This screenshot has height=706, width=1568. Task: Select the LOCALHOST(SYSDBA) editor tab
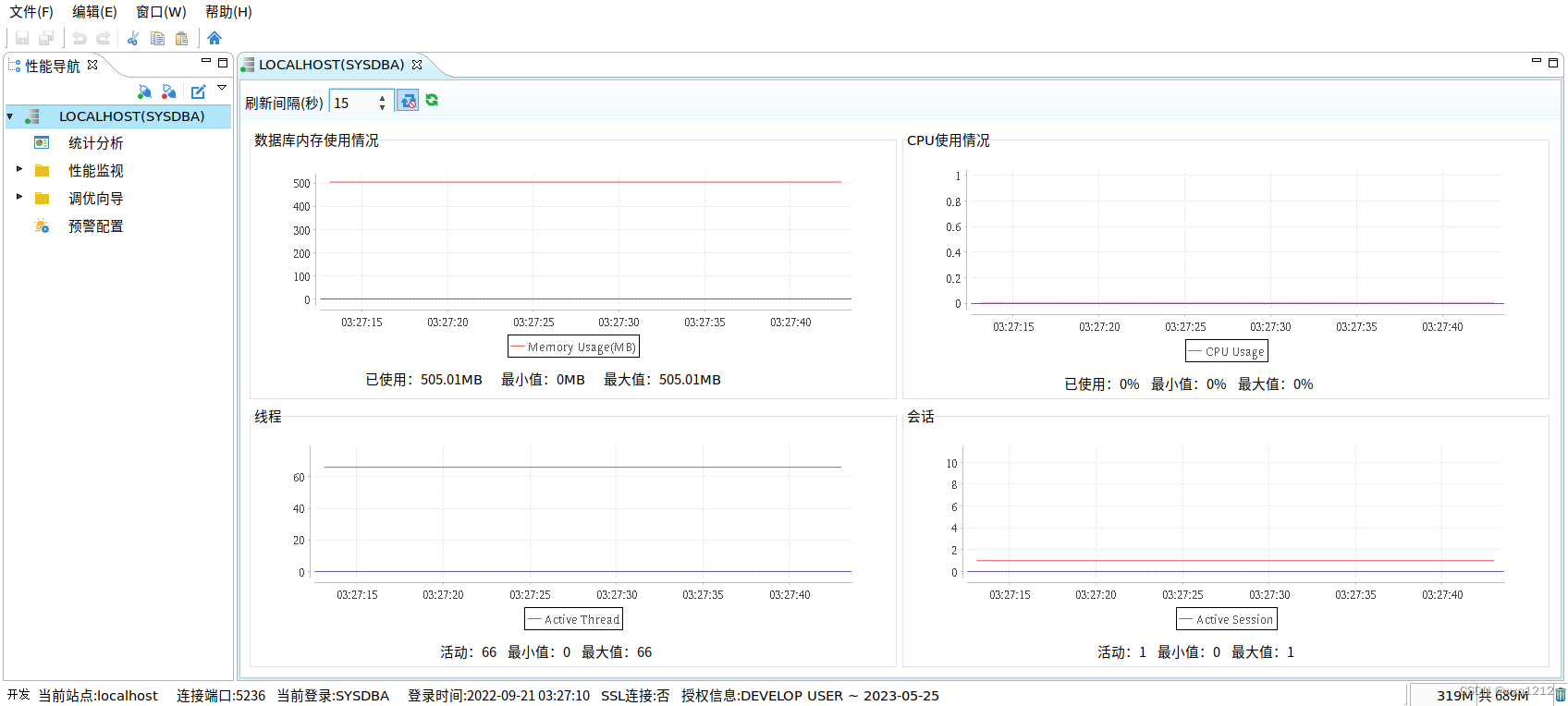(331, 65)
